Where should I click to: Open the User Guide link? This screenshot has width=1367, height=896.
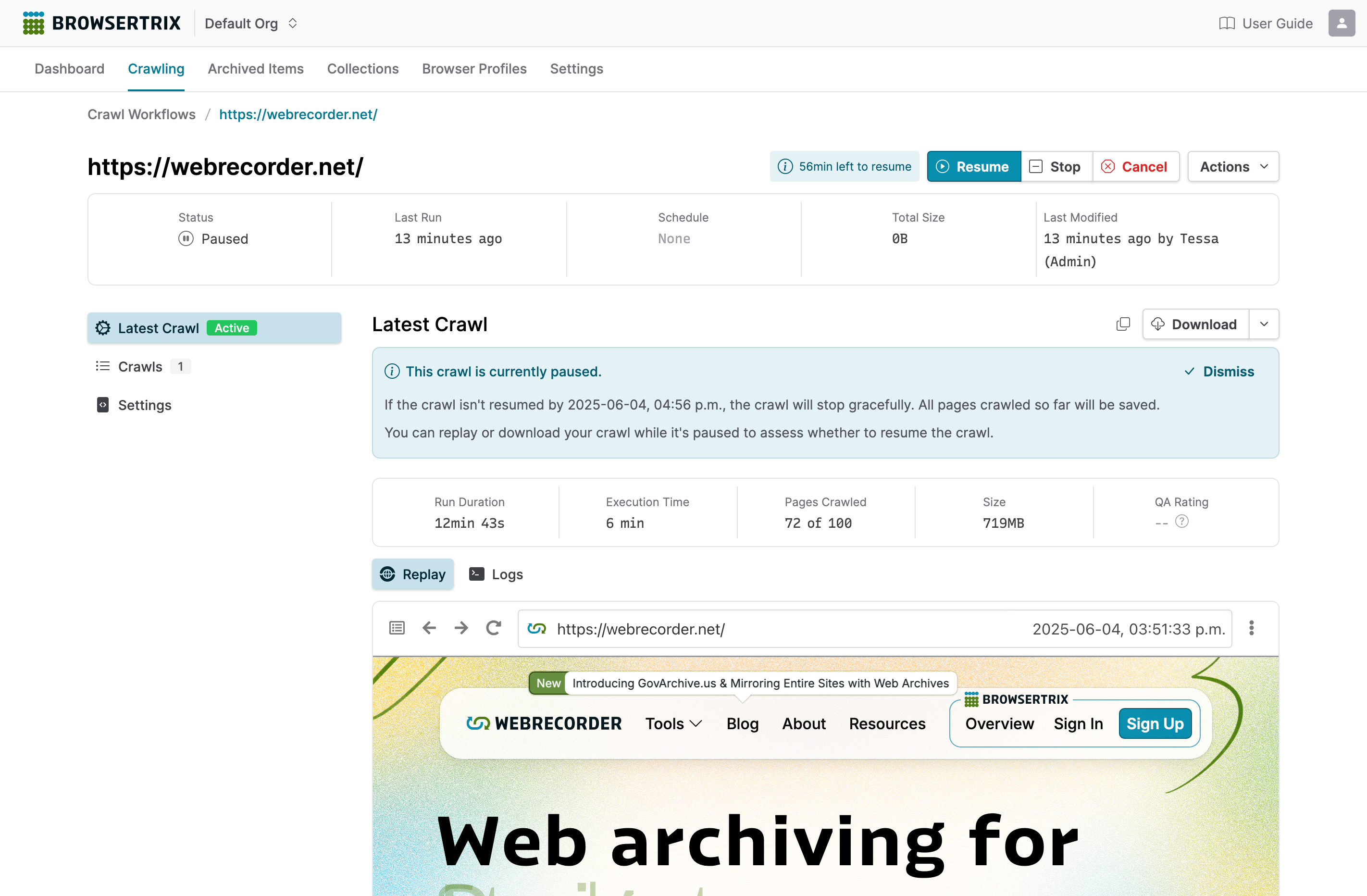1265,23
